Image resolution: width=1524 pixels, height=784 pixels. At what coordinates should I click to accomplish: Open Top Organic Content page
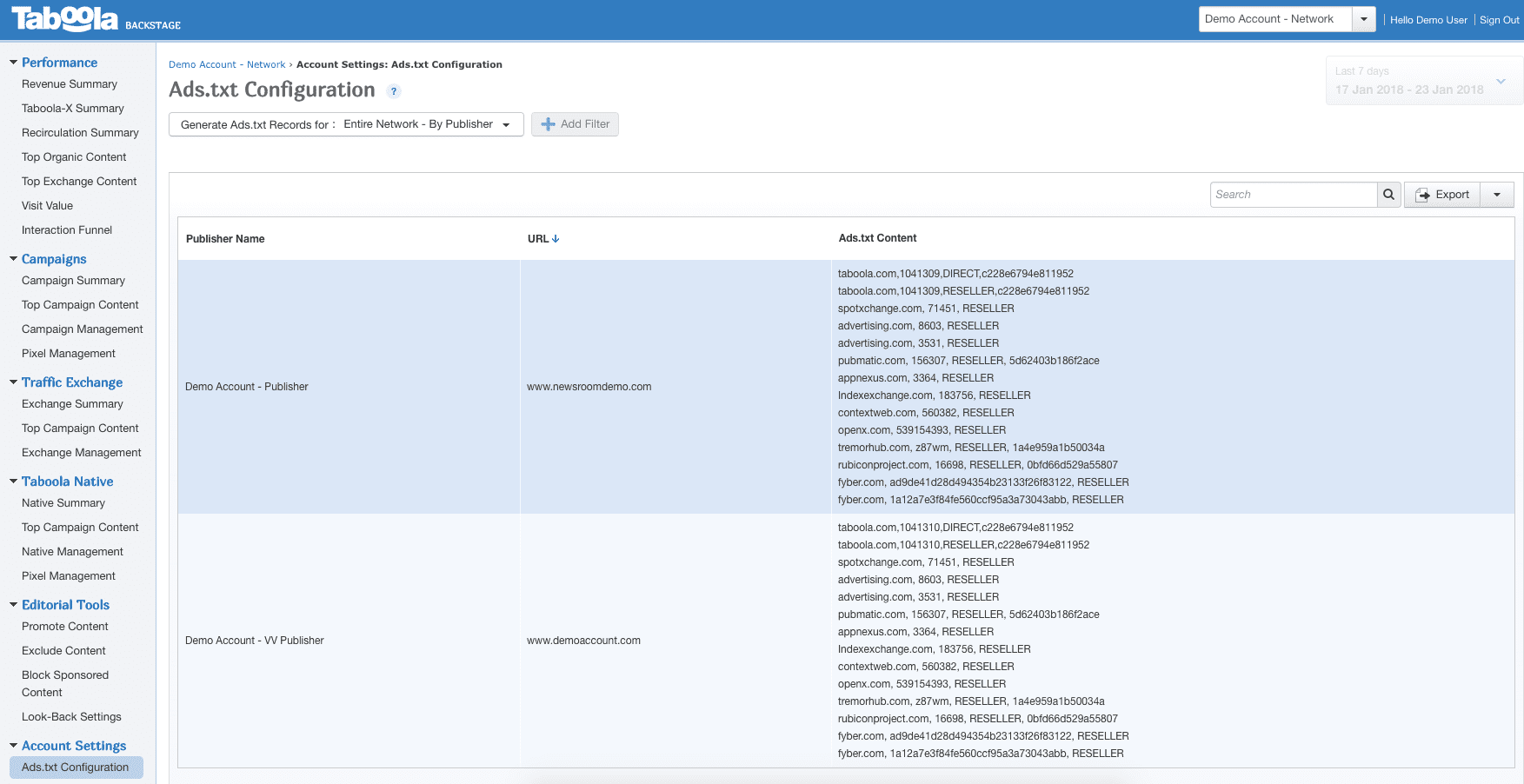point(74,157)
